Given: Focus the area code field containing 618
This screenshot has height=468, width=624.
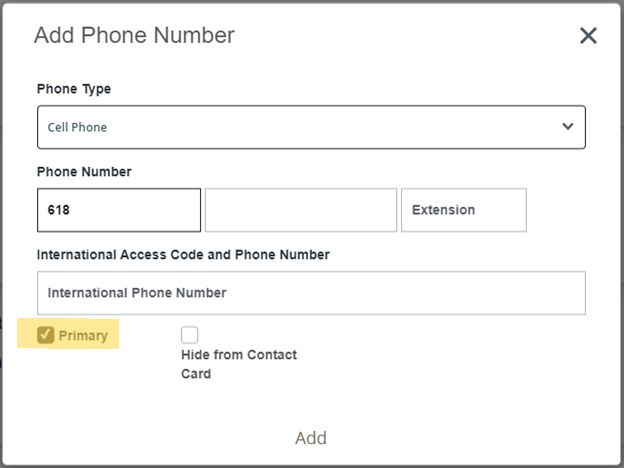Looking at the screenshot, I should click(119, 210).
